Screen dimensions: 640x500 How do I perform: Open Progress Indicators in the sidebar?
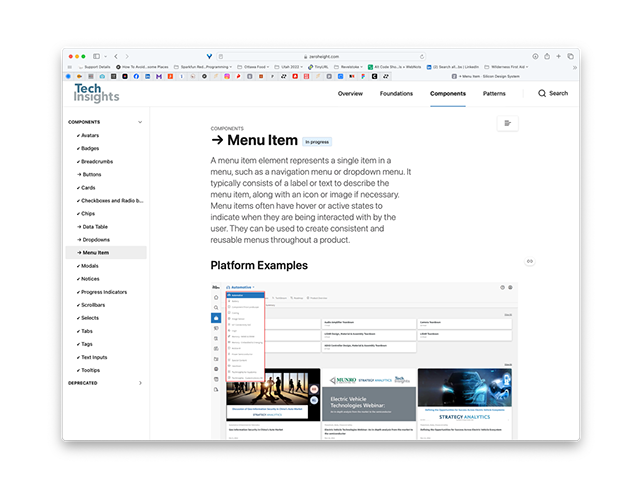point(102,292)
